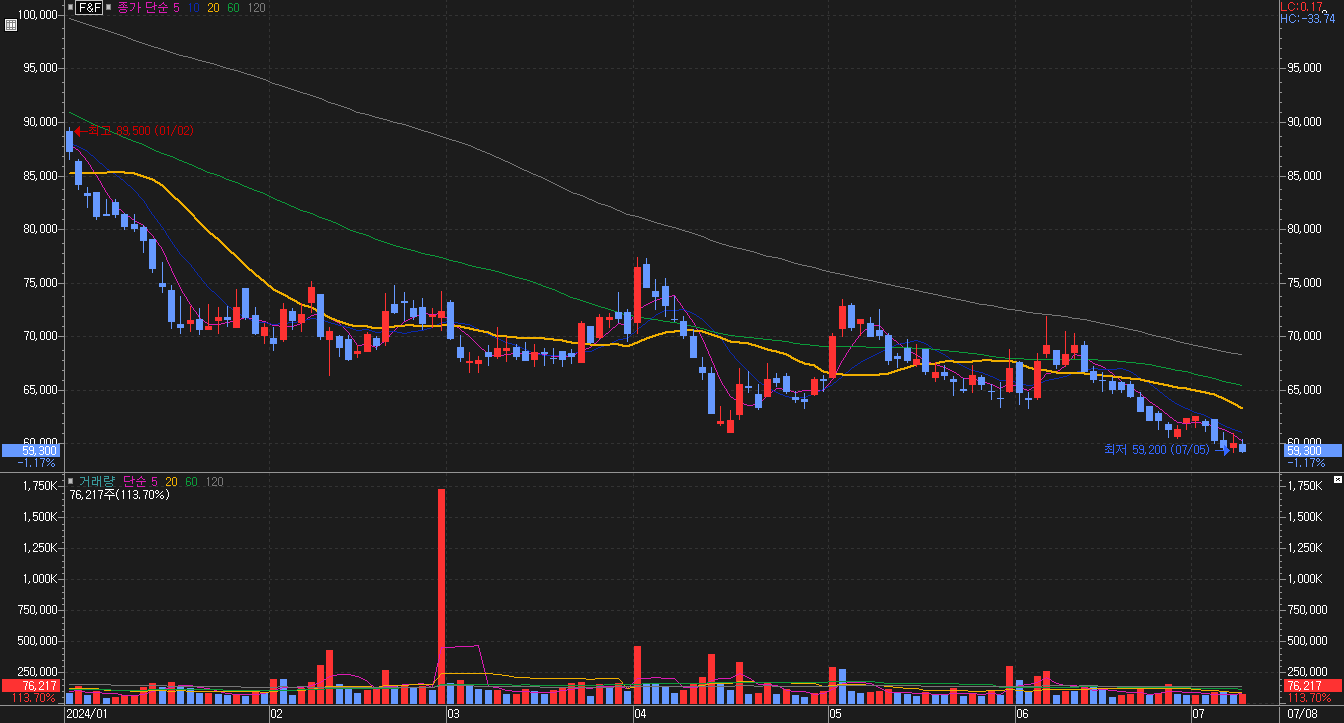This screenshot has width=1344, height=723.
Task: Toggle the square before 거래량 label
Action: [x=70, y=481]
